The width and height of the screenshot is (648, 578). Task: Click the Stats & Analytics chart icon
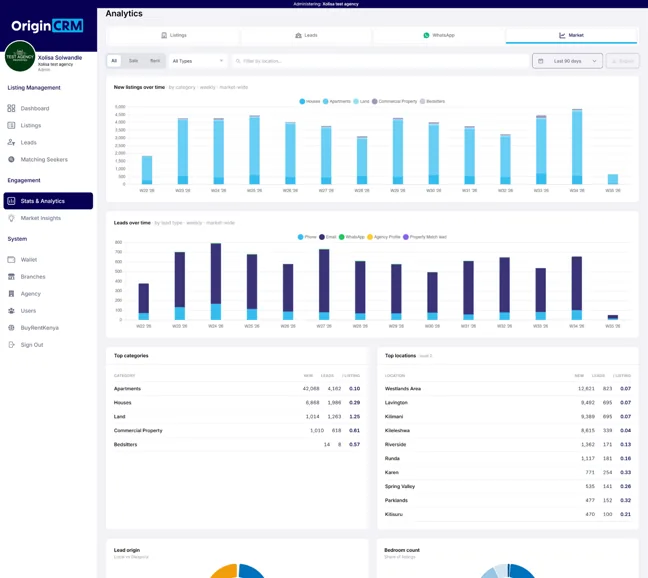point(11,201)
